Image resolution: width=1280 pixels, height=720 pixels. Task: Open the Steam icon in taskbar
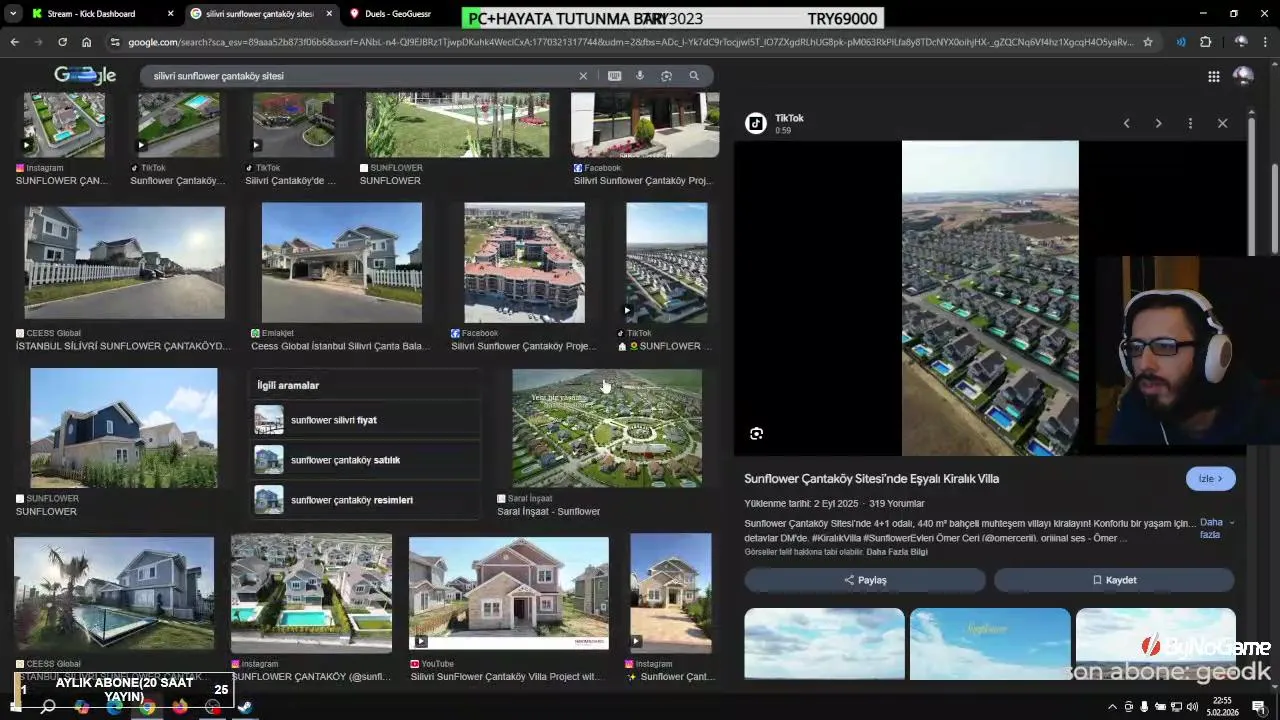point(245,707)
